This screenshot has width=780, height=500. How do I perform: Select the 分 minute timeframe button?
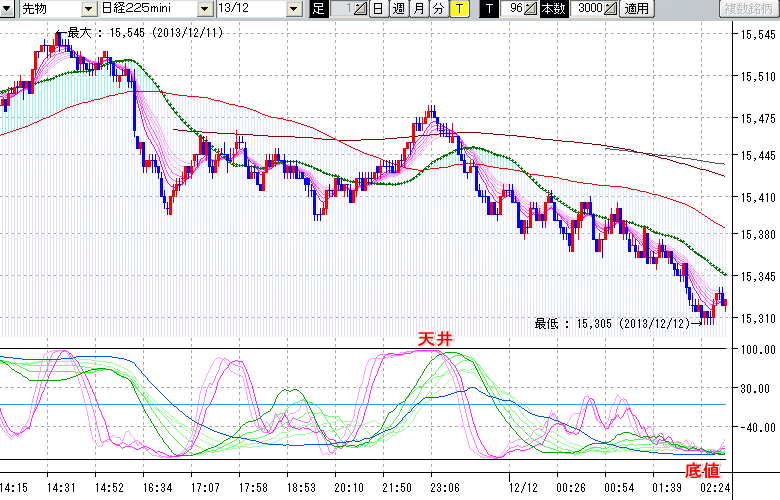(438, 9)
